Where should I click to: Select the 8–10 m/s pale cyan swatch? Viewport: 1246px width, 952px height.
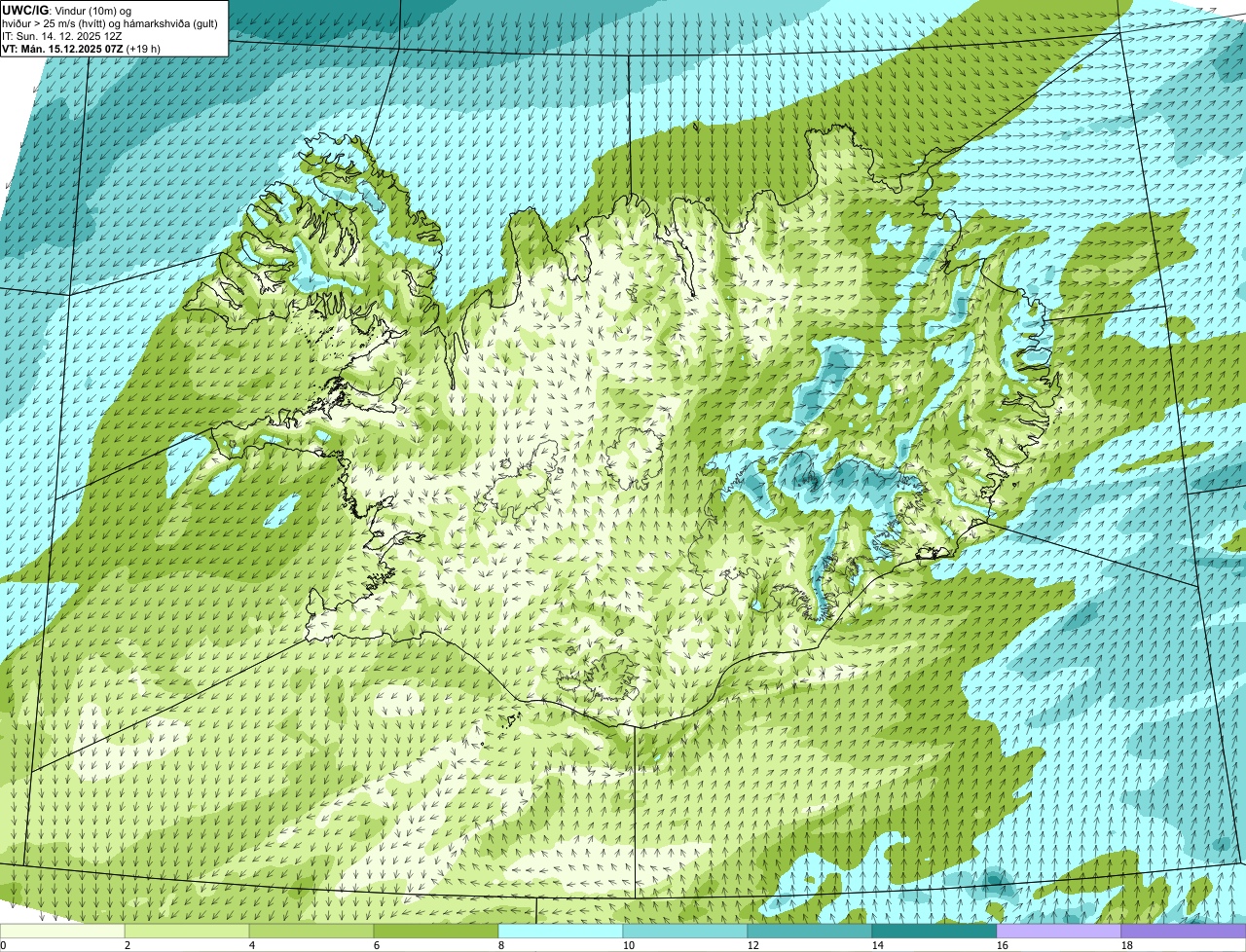pos(561,932)
